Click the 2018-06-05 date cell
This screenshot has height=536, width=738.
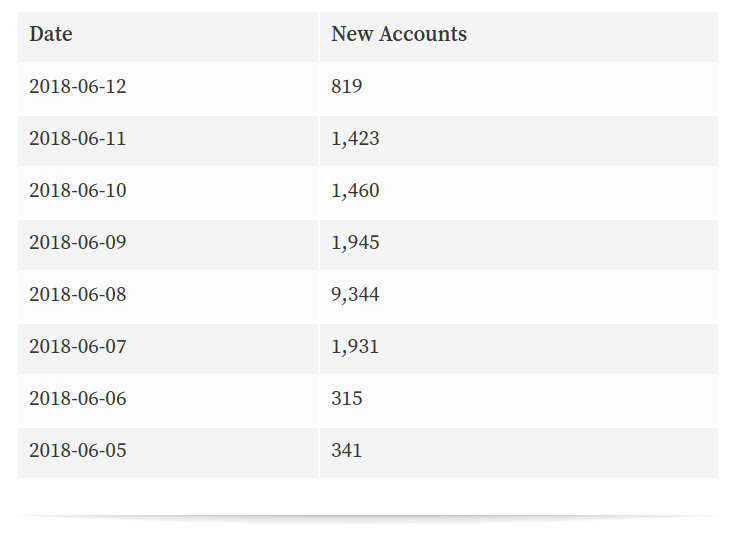(168, 453)
